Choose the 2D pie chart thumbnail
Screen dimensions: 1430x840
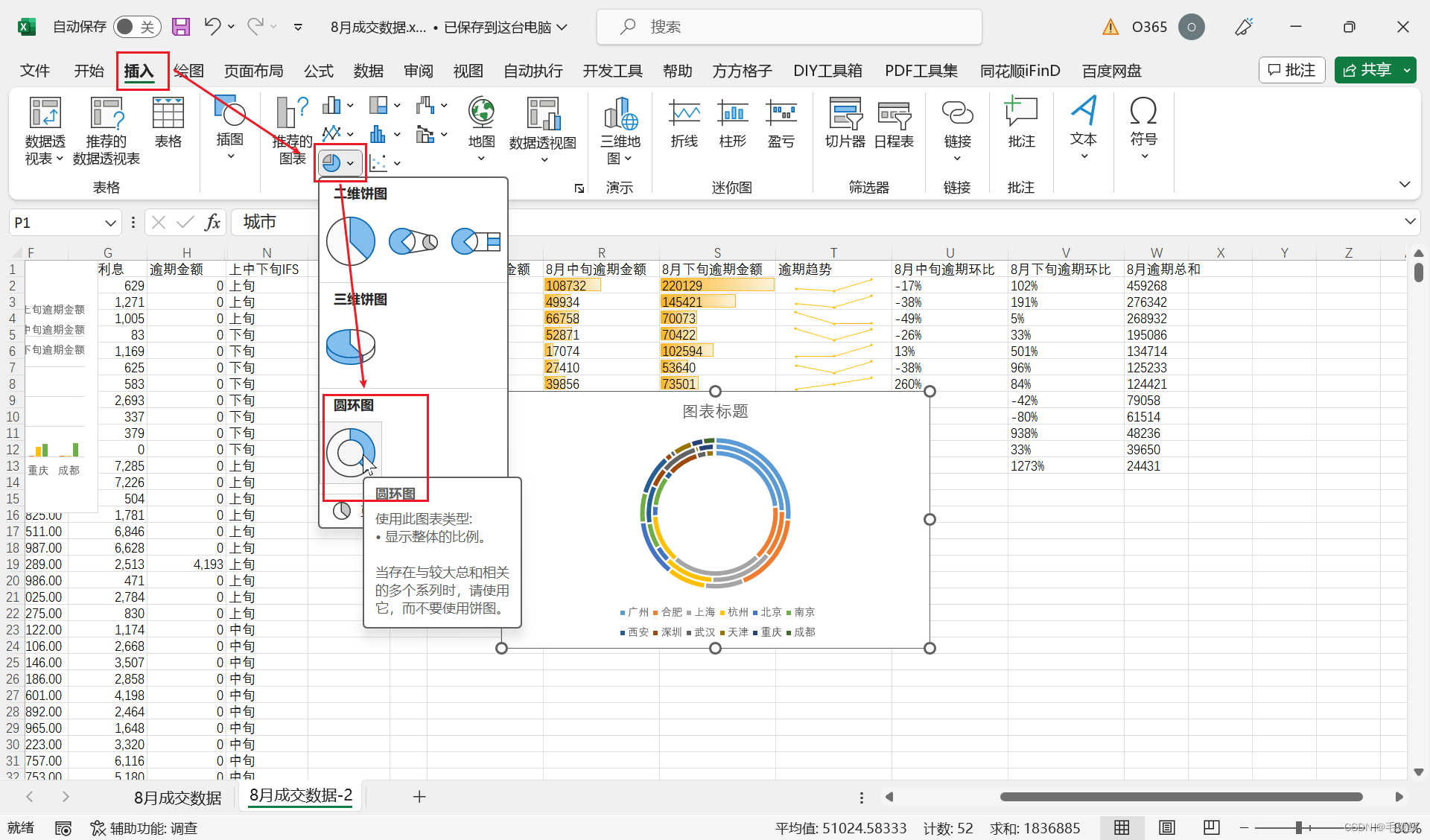[x=350, y=241]
